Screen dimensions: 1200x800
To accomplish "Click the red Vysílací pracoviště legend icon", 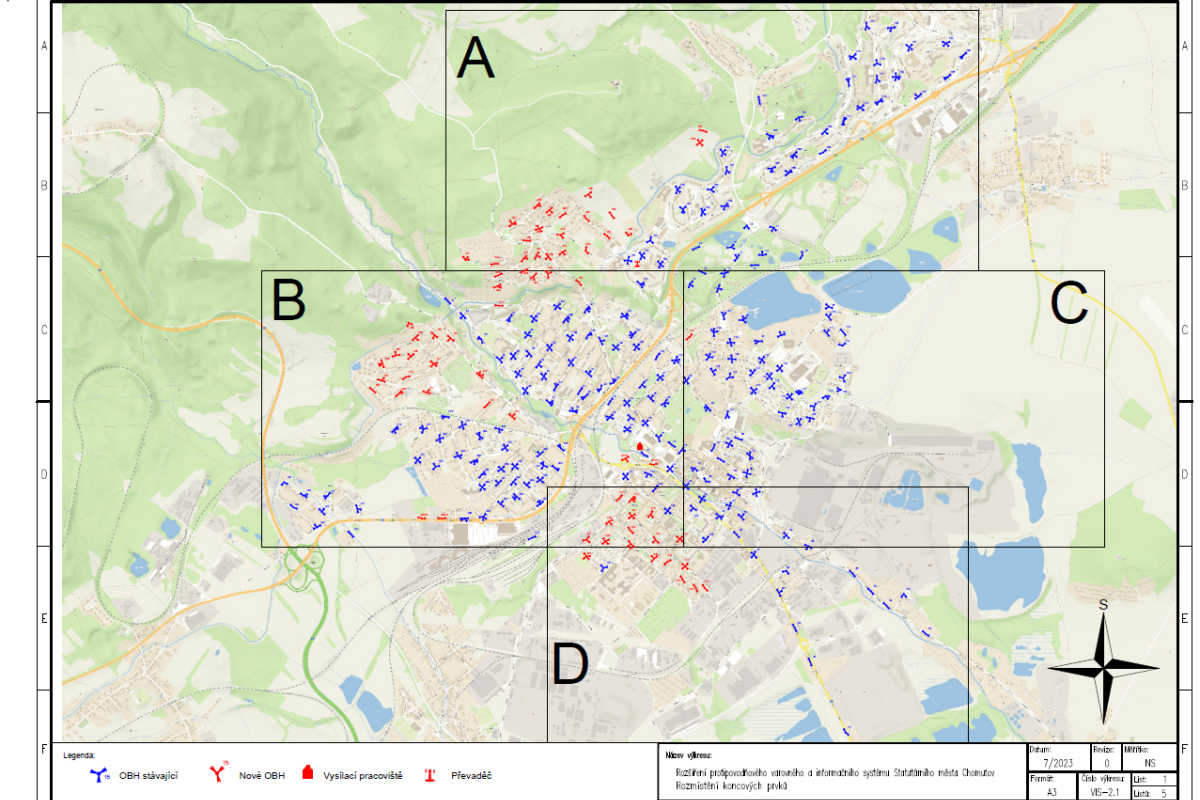I will 309,773.
